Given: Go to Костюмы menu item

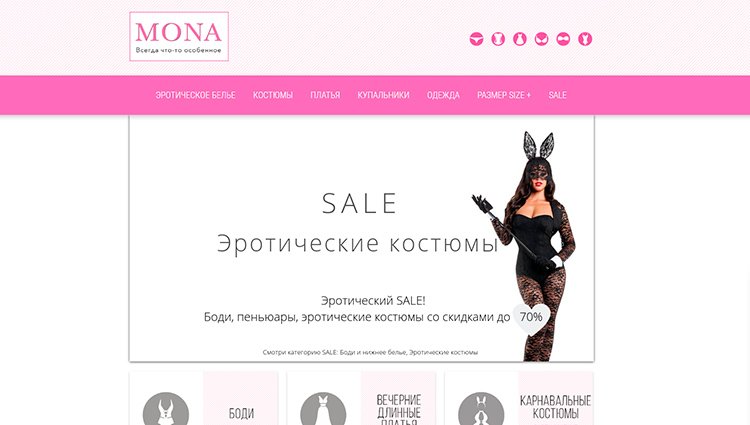Looking at the screenshot, I should pos(273,95).
